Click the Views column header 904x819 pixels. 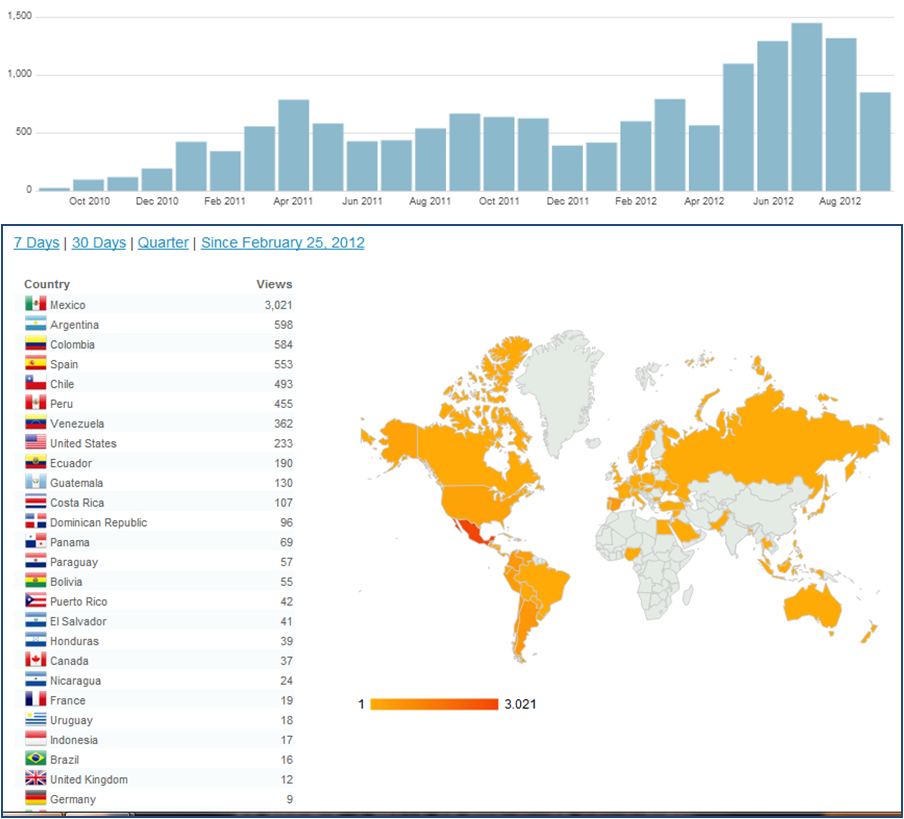pos(273,284)
